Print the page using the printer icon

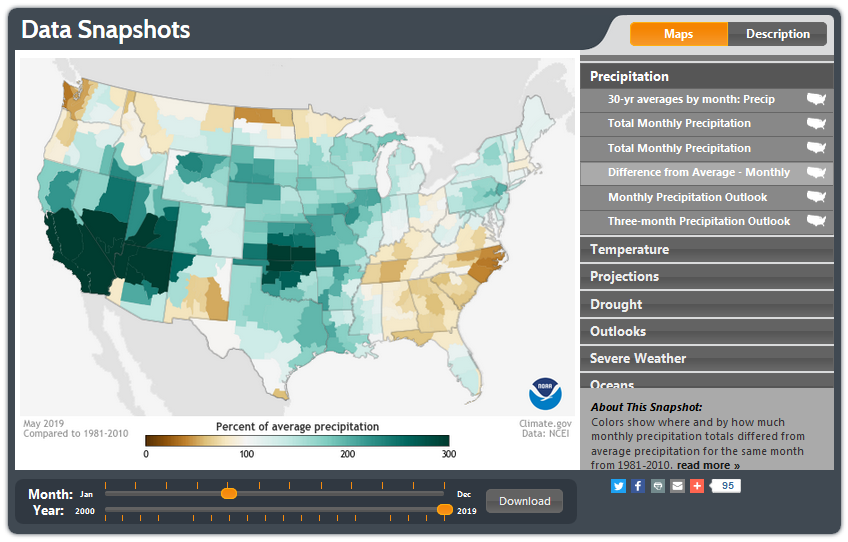tap(657, 486)
